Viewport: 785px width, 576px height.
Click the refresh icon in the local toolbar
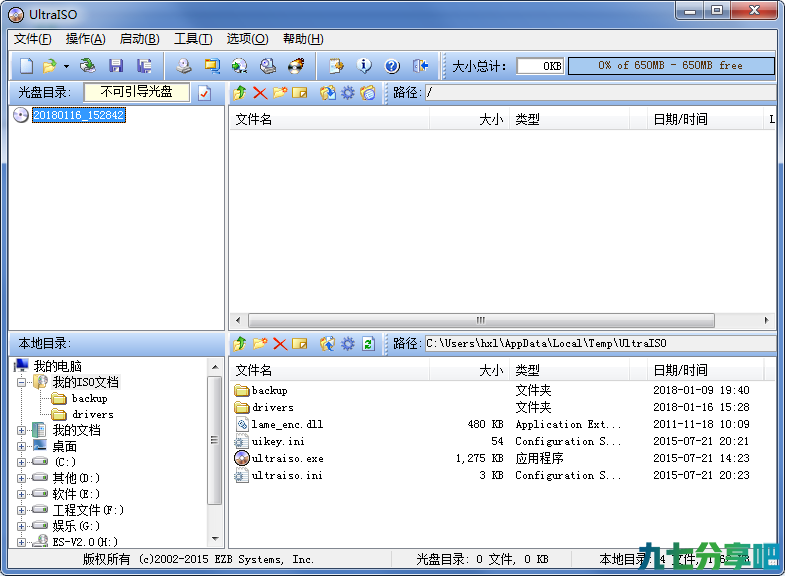(368, 344)
